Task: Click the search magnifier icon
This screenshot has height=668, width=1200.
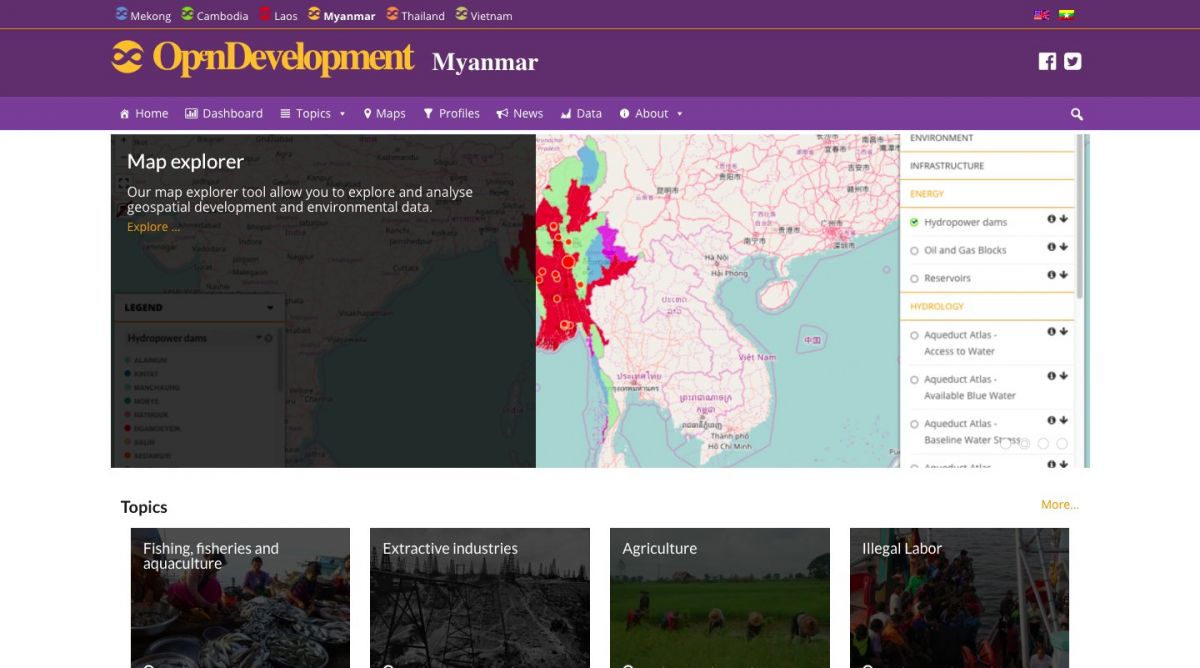Action: pos(1076,114)
